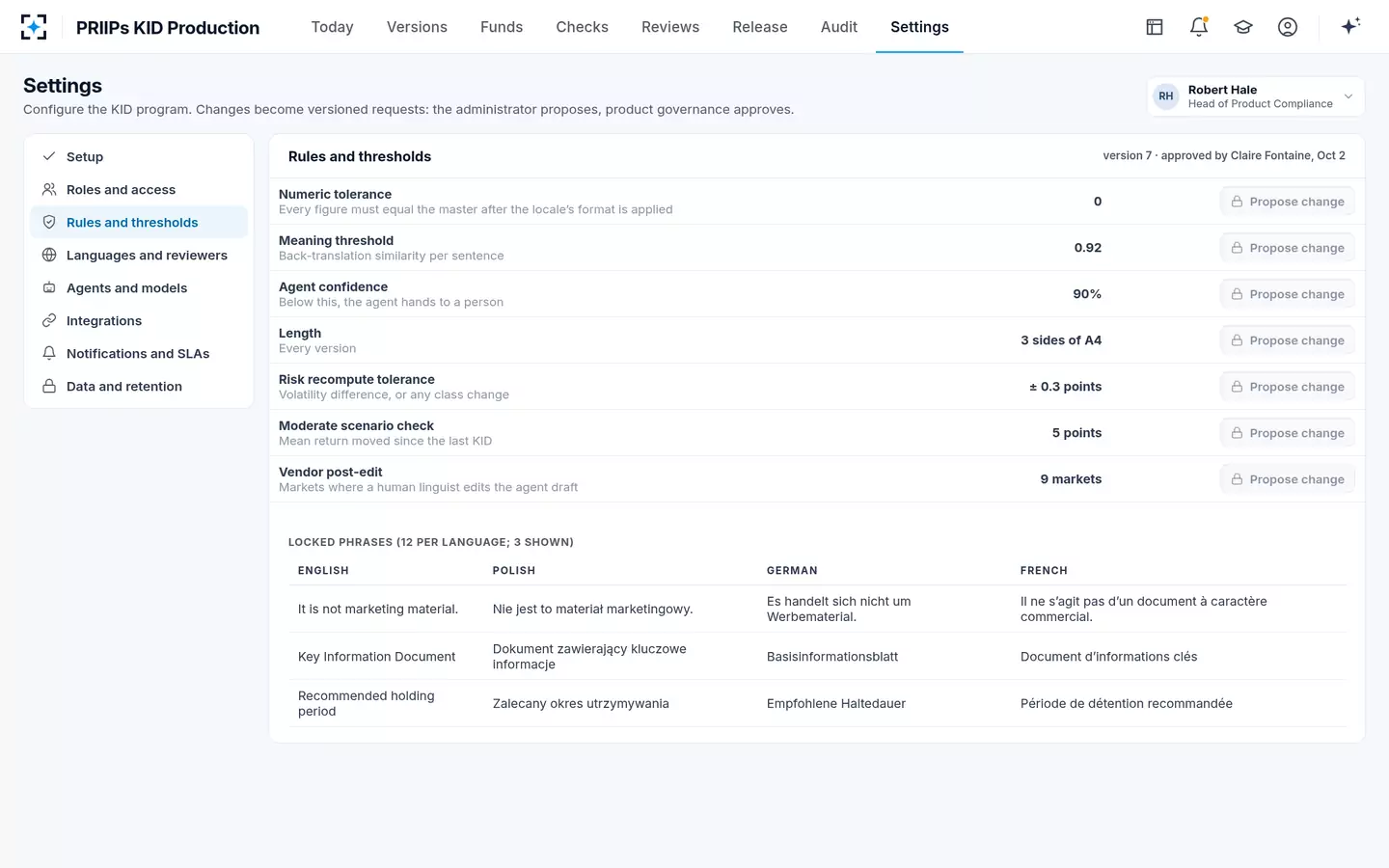Open the user account circle icon

[1288, 27]
